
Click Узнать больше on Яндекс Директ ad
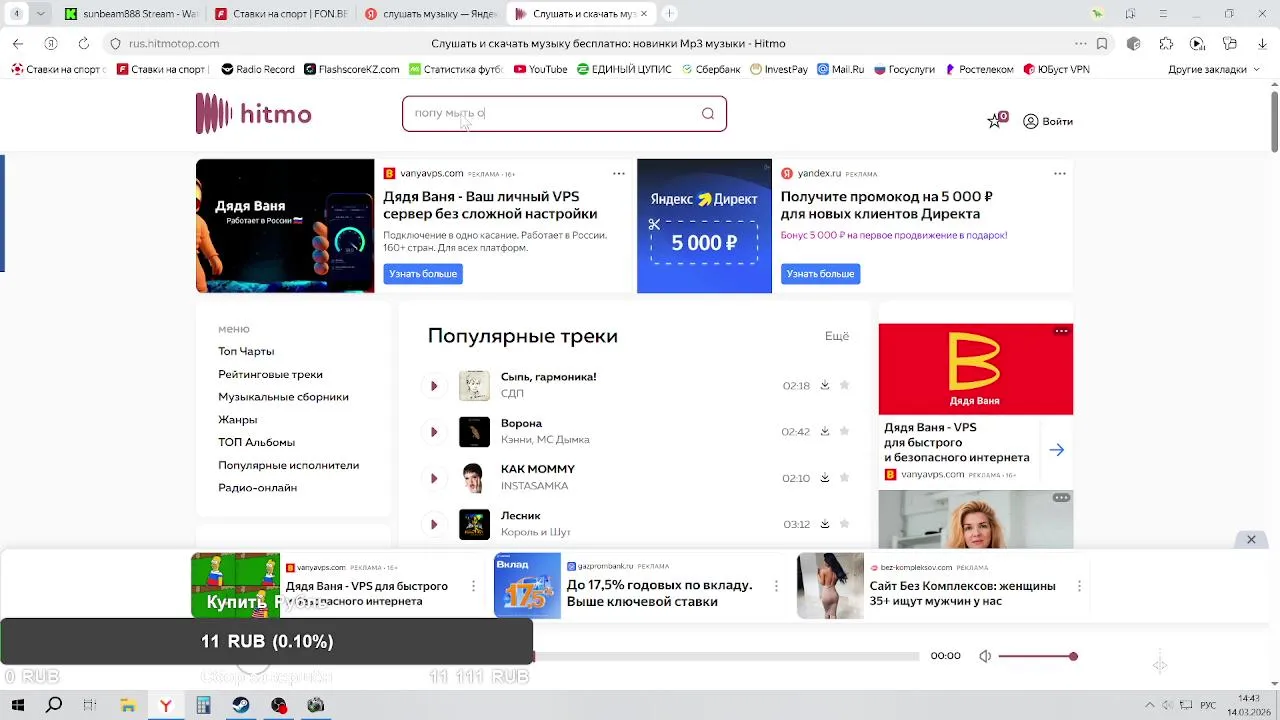(x=820, y=274)
